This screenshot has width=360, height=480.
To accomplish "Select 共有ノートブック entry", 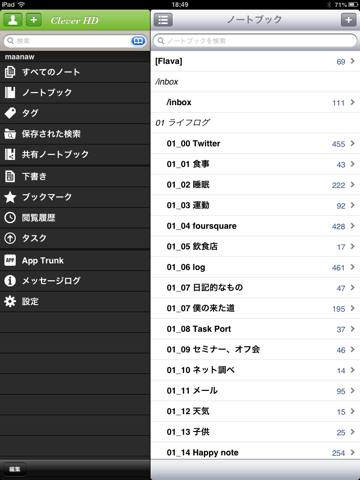I will (x=75, y=155).
